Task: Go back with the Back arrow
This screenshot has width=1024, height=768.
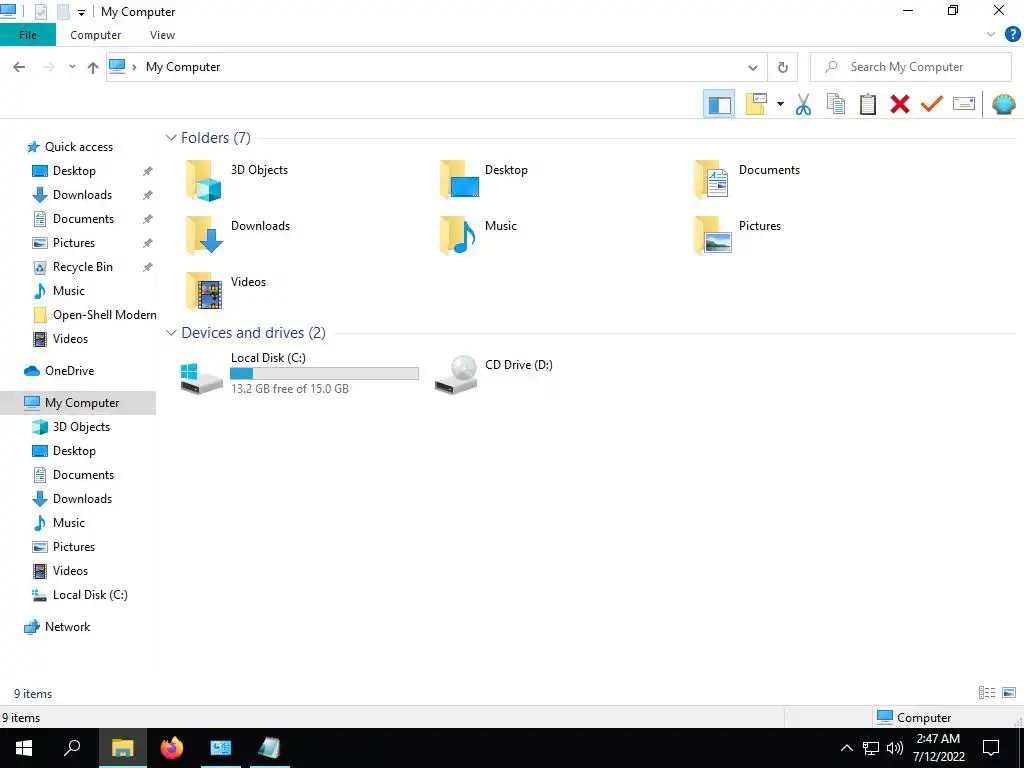Action: (x=19, y=67)
